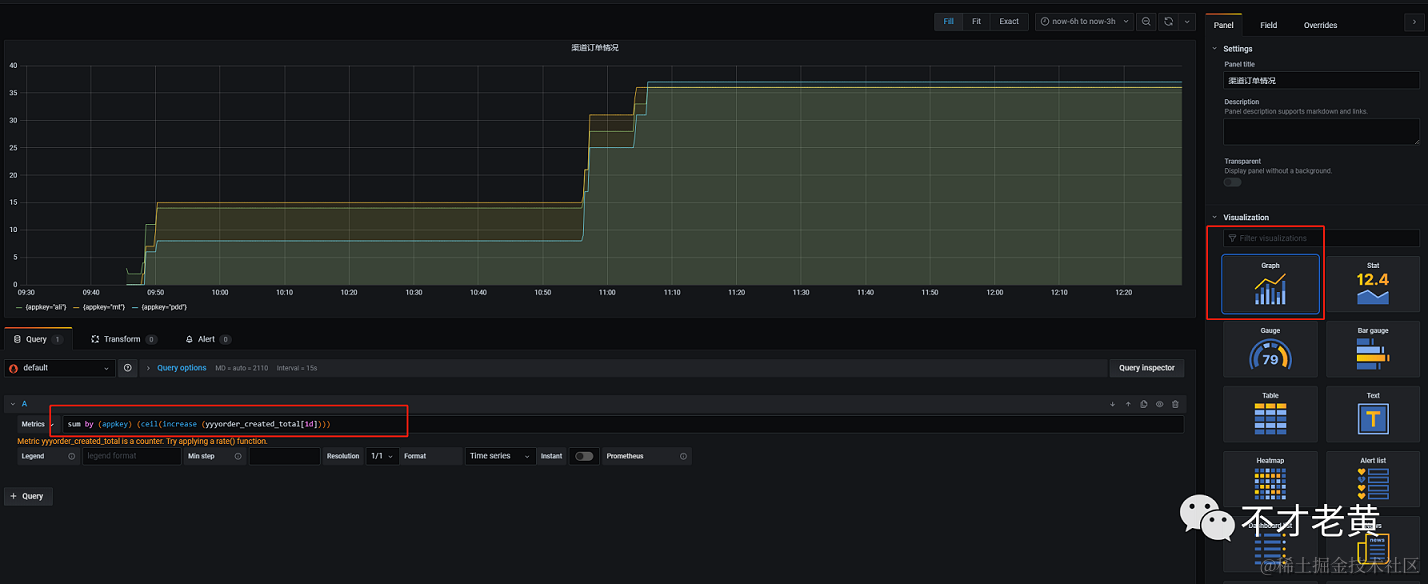Toggle the Instant query switch
This screenshot has width=1428, height=584.
click(x=583, y=456)
